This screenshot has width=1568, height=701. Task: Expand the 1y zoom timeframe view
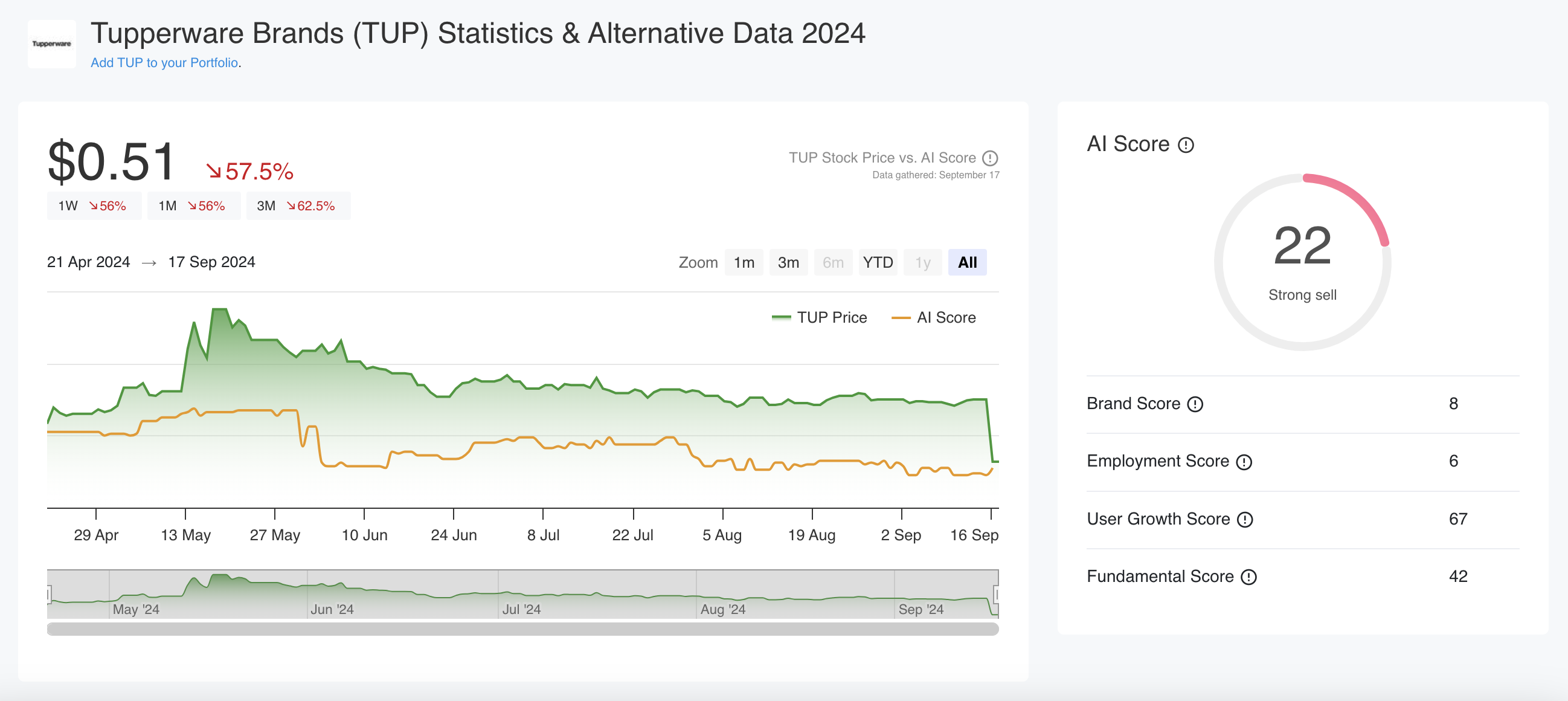tap(922, 262)
